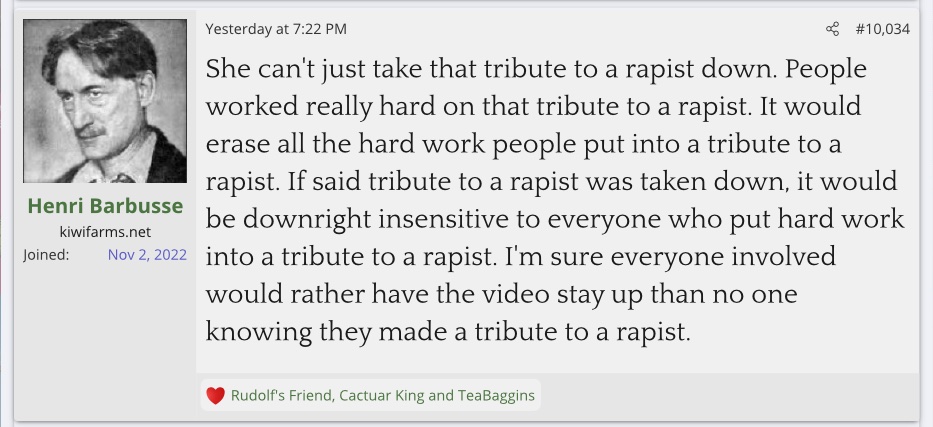Click the kiwifarms.net user title
Image resolution: width=933 pixels, height=427 pixels.
(x=105, y=231)
